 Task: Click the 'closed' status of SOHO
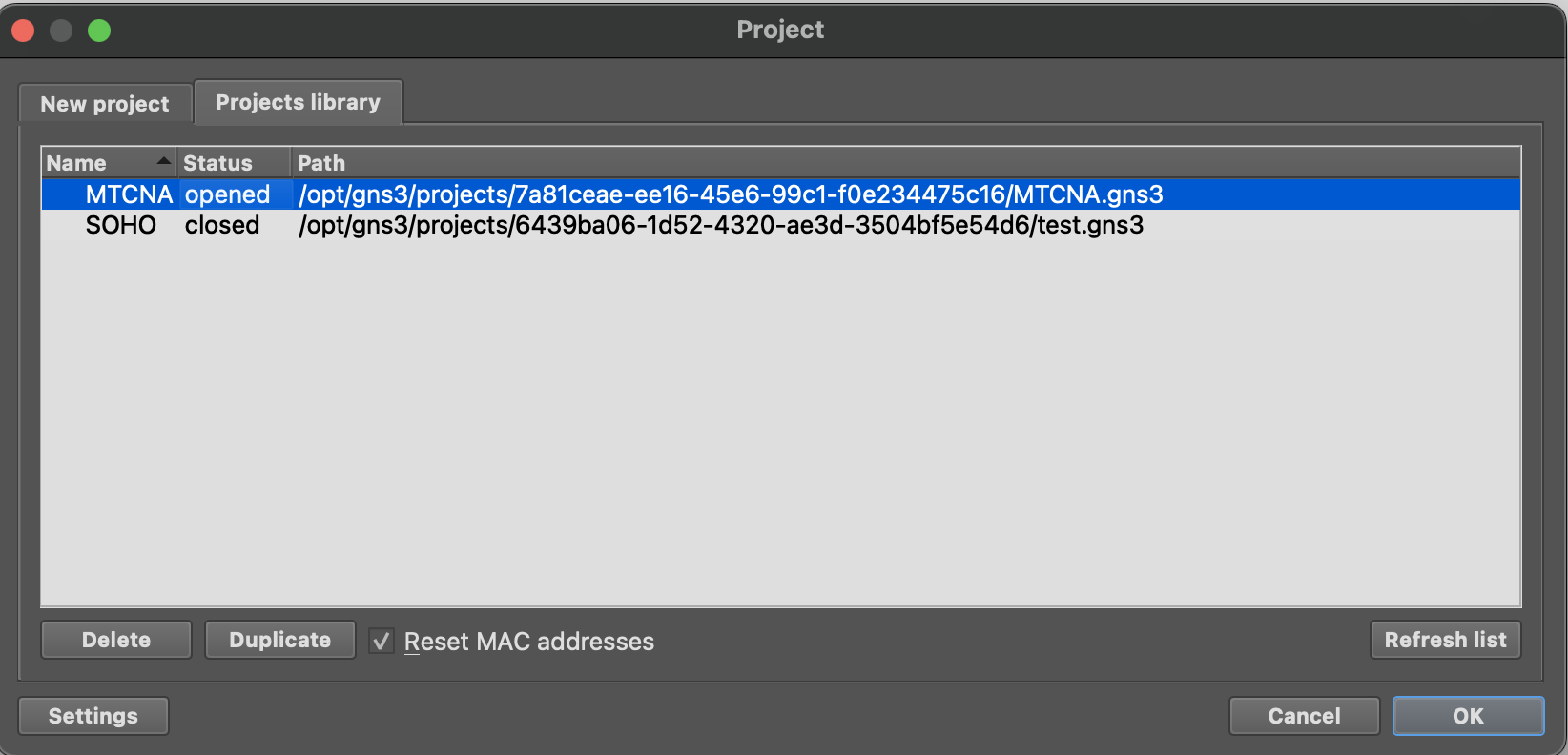coord(222,225)
